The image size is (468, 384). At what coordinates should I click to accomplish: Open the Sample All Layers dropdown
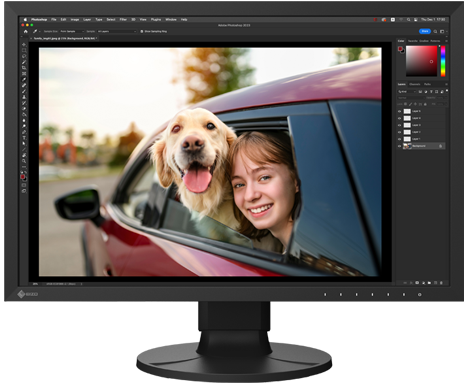[117, 31]
